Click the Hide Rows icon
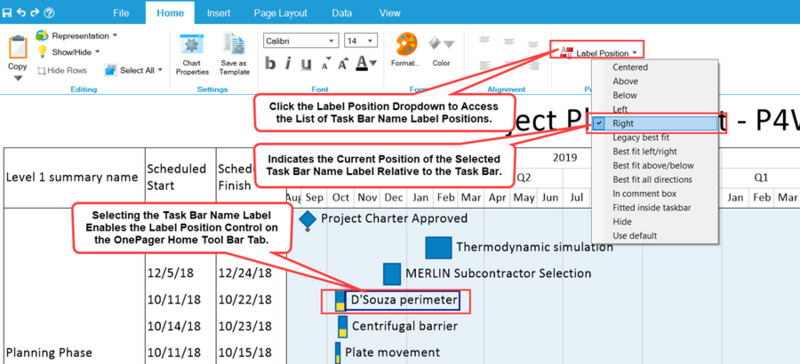 click(x=42, y=70)
